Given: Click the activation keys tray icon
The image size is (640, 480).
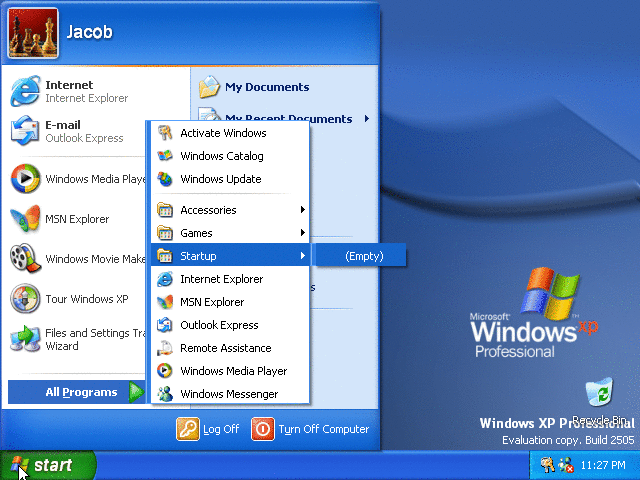Looking at the screenshot, I should 547,465.
